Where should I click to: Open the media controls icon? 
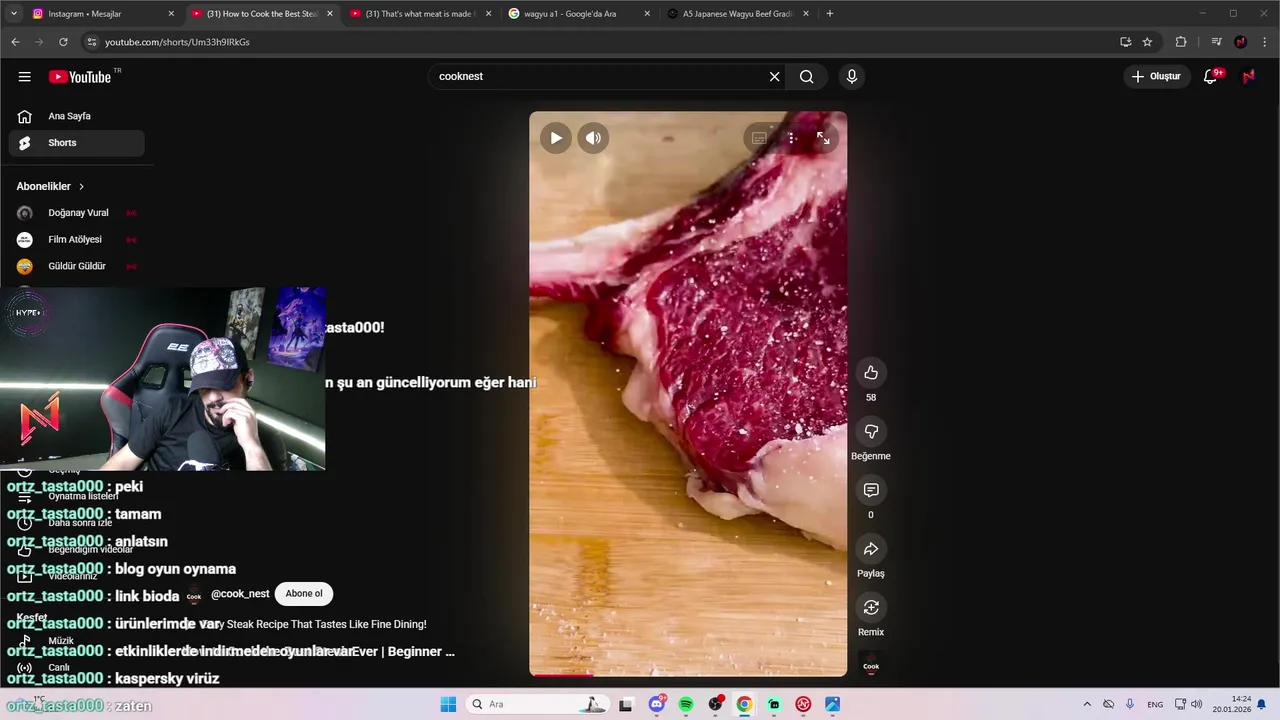click(x=1216, y=42)
